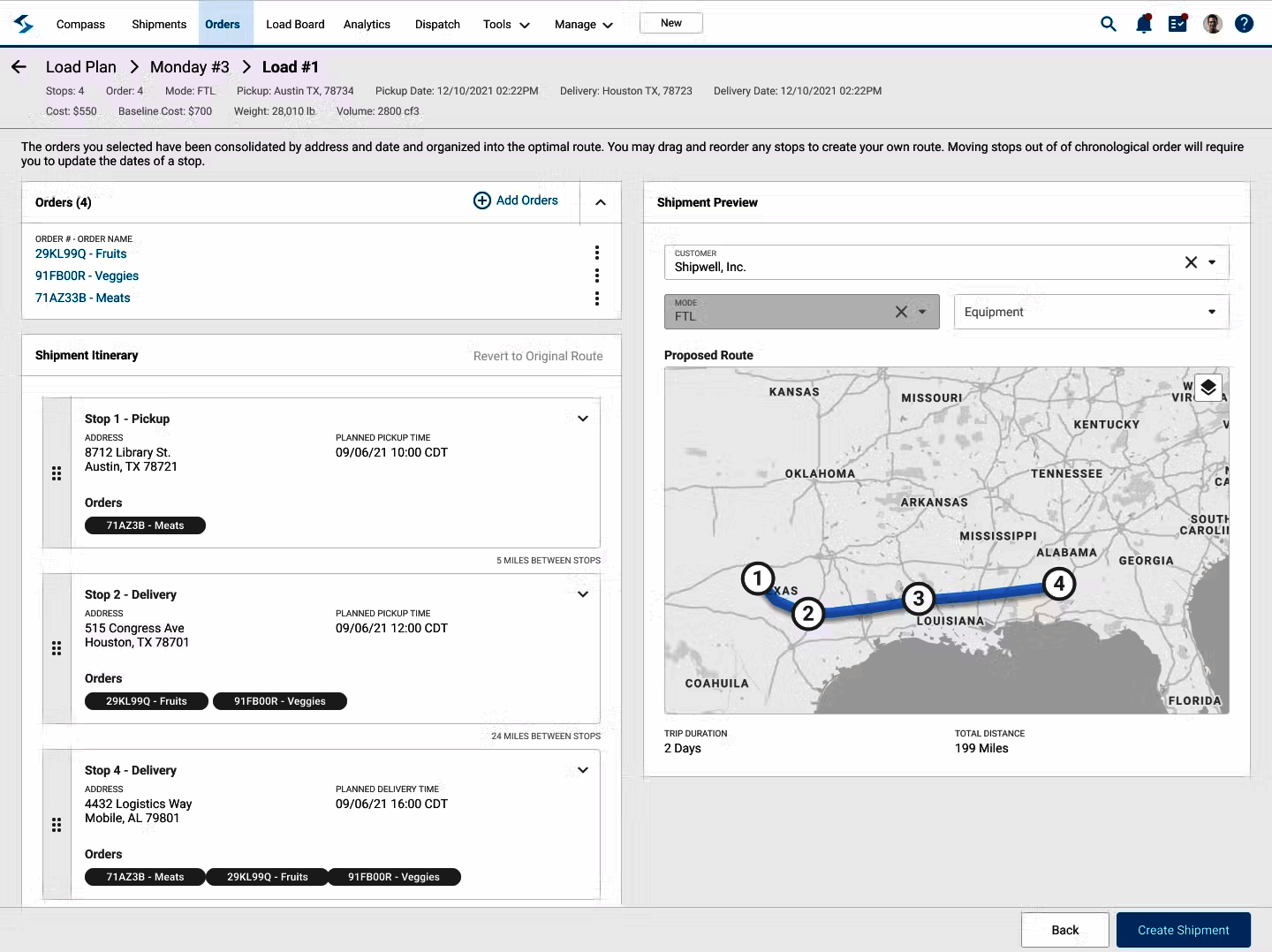
Task: Click the Create Shipment button
Action: point(1183,930)
